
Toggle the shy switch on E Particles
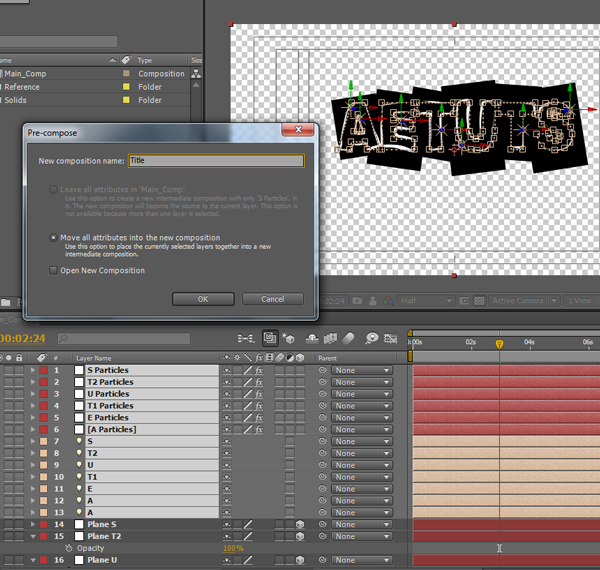[227, 418]
